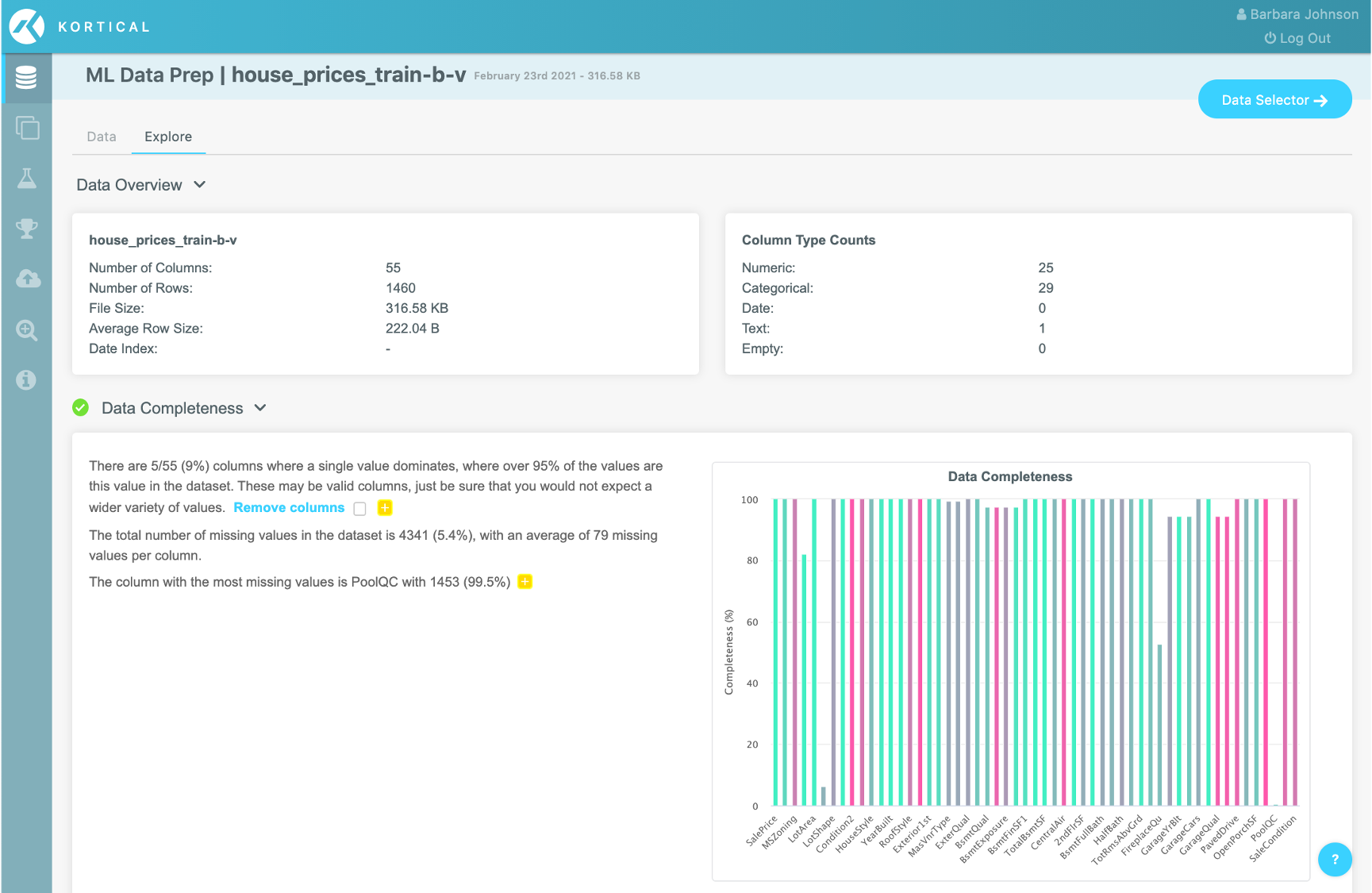Open the info sidebar icon
The height and width of the screenshot is (893, 1372).
(x=26, y=379)
